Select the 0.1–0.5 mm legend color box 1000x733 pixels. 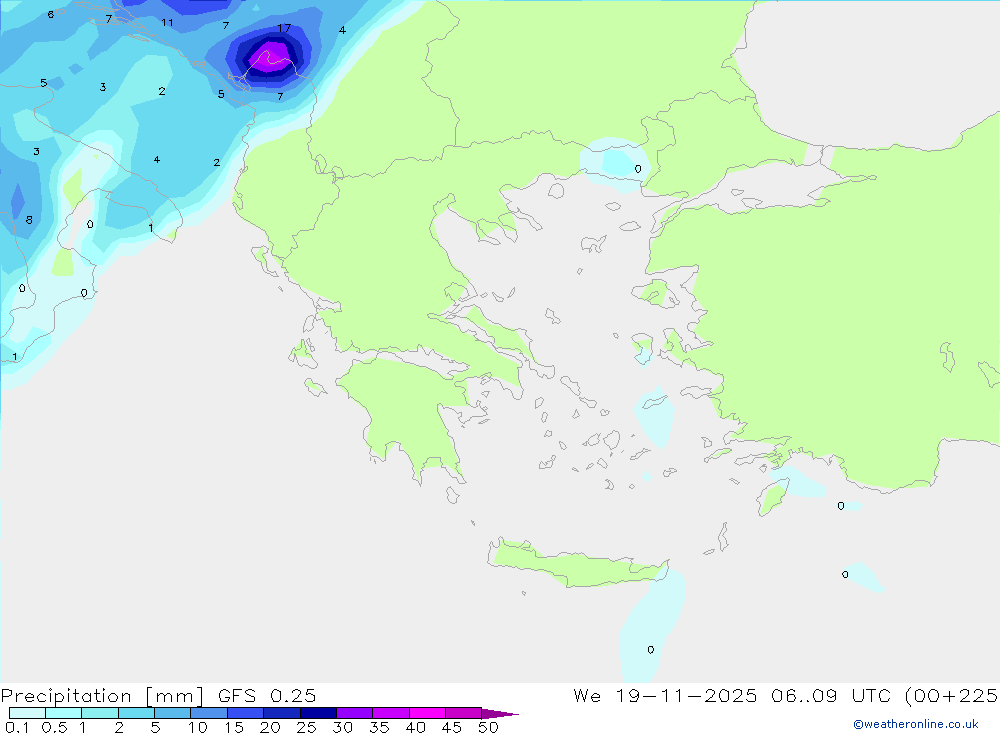(27, 713)
